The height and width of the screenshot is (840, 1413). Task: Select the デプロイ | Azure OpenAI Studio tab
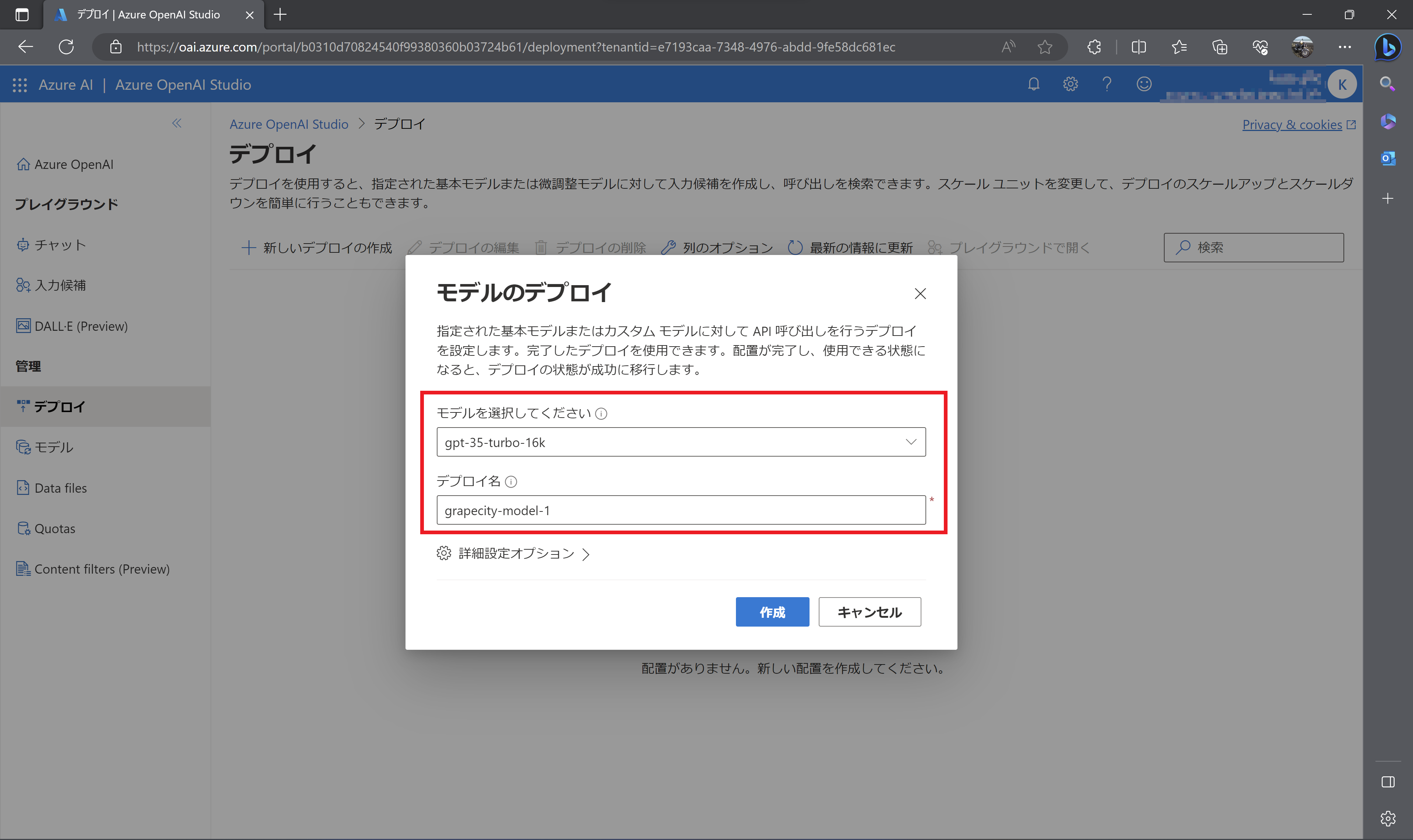coord(153,15)
